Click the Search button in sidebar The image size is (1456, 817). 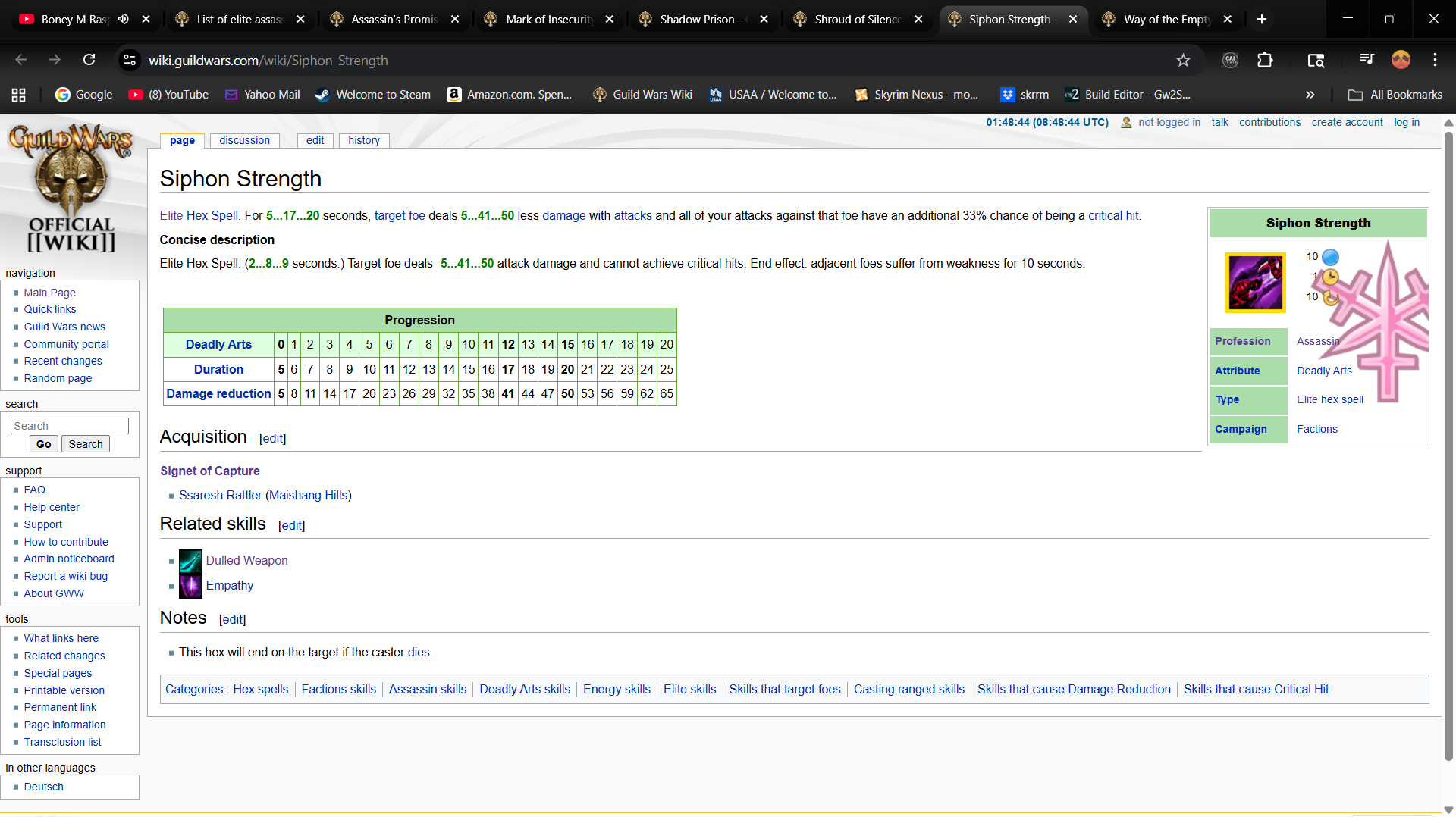[86, 445]
